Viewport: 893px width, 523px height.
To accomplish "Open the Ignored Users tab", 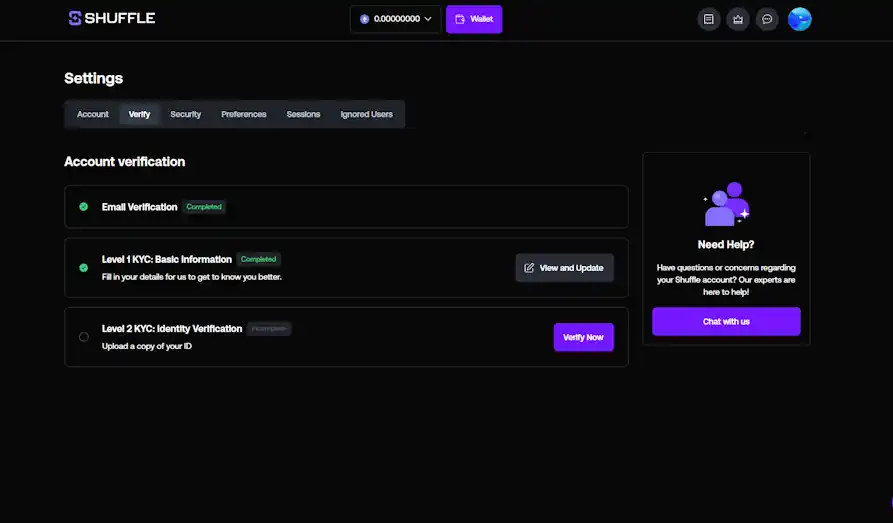I will click(x=366, y=114).
